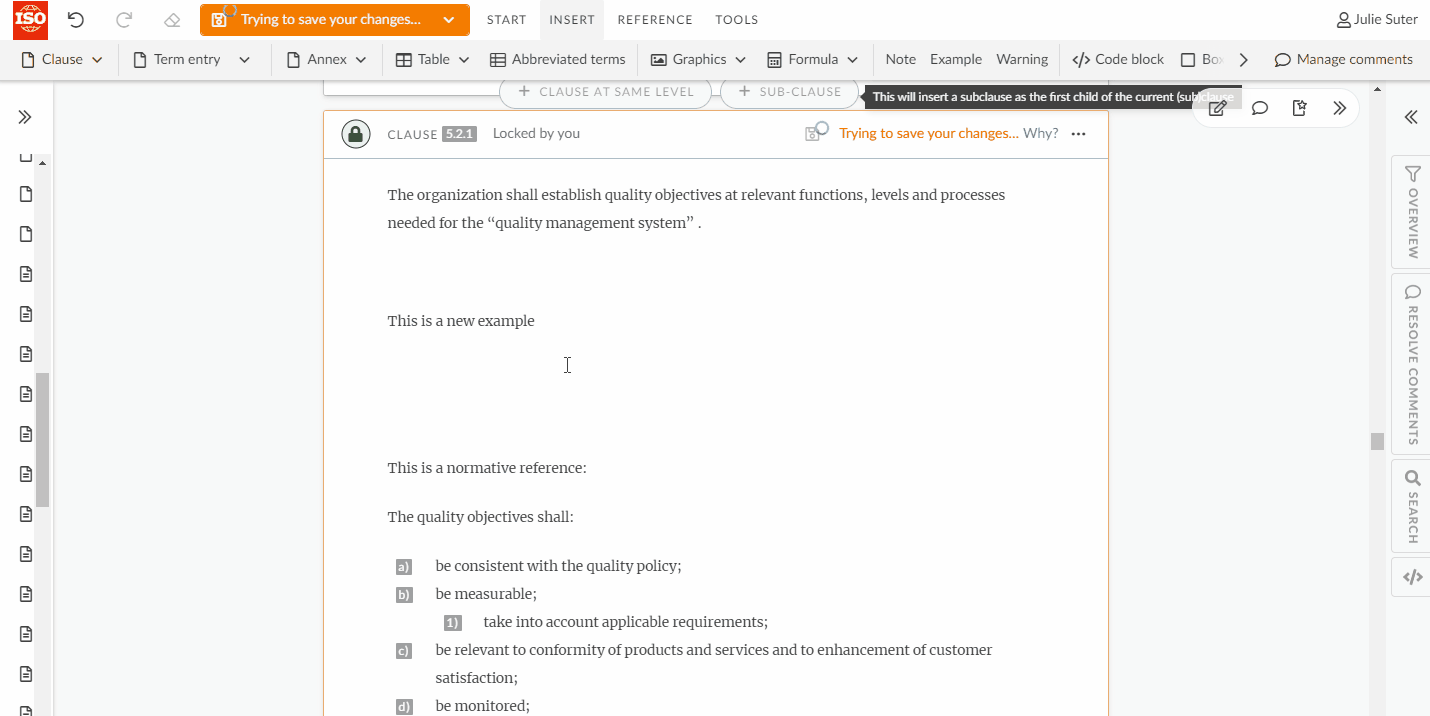Click the text 'The quality objectives shall:'
The width and height of the screenshot is (1430, 716).
coord(481,517)
